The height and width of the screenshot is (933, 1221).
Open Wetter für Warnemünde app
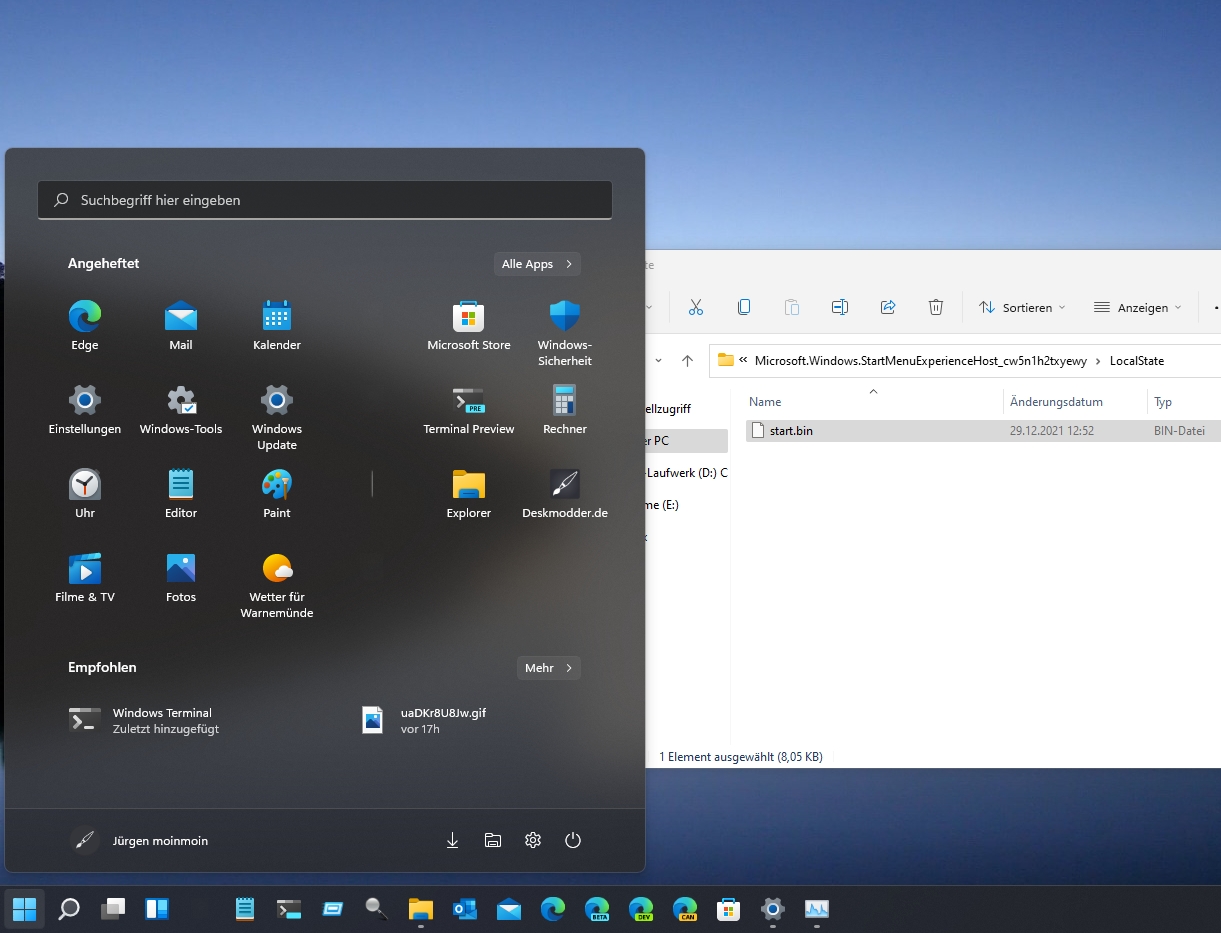tap(277, 586)
